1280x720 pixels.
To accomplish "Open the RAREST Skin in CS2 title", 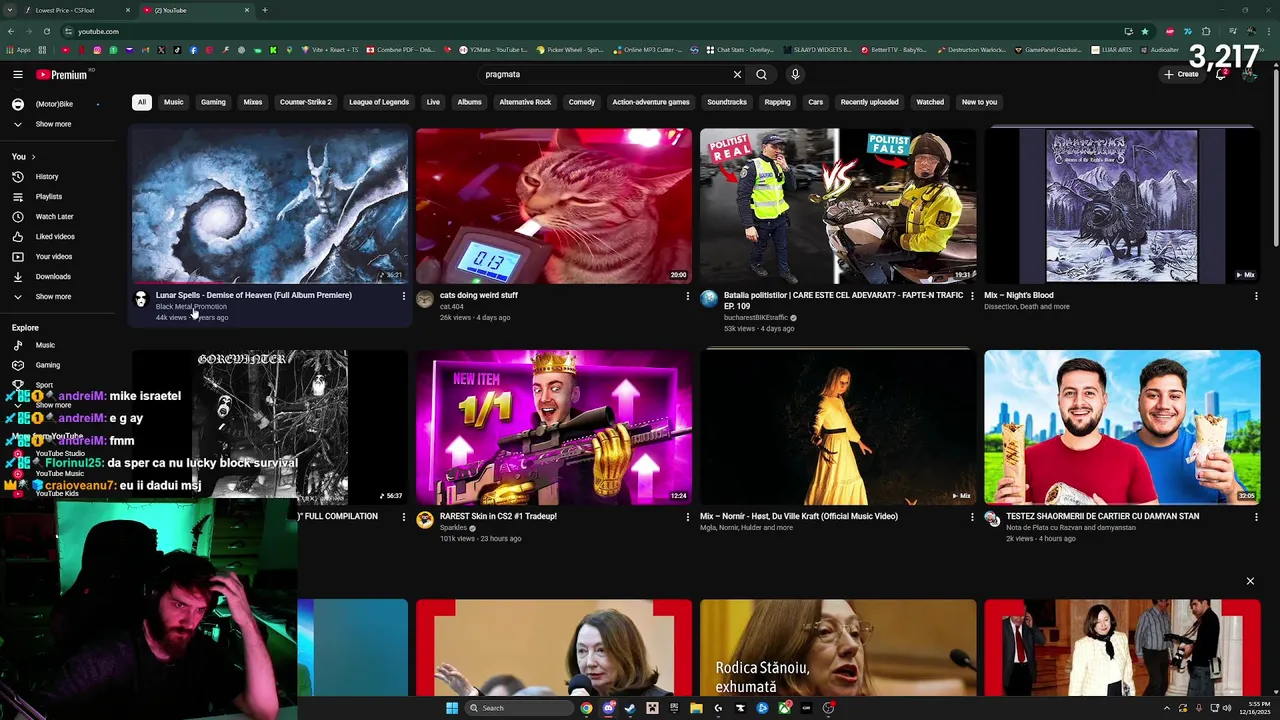I will (x=498, y=516).
